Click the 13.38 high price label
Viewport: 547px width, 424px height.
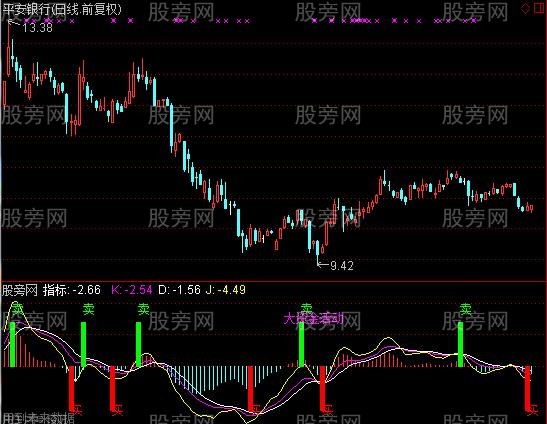pos(37,27)
